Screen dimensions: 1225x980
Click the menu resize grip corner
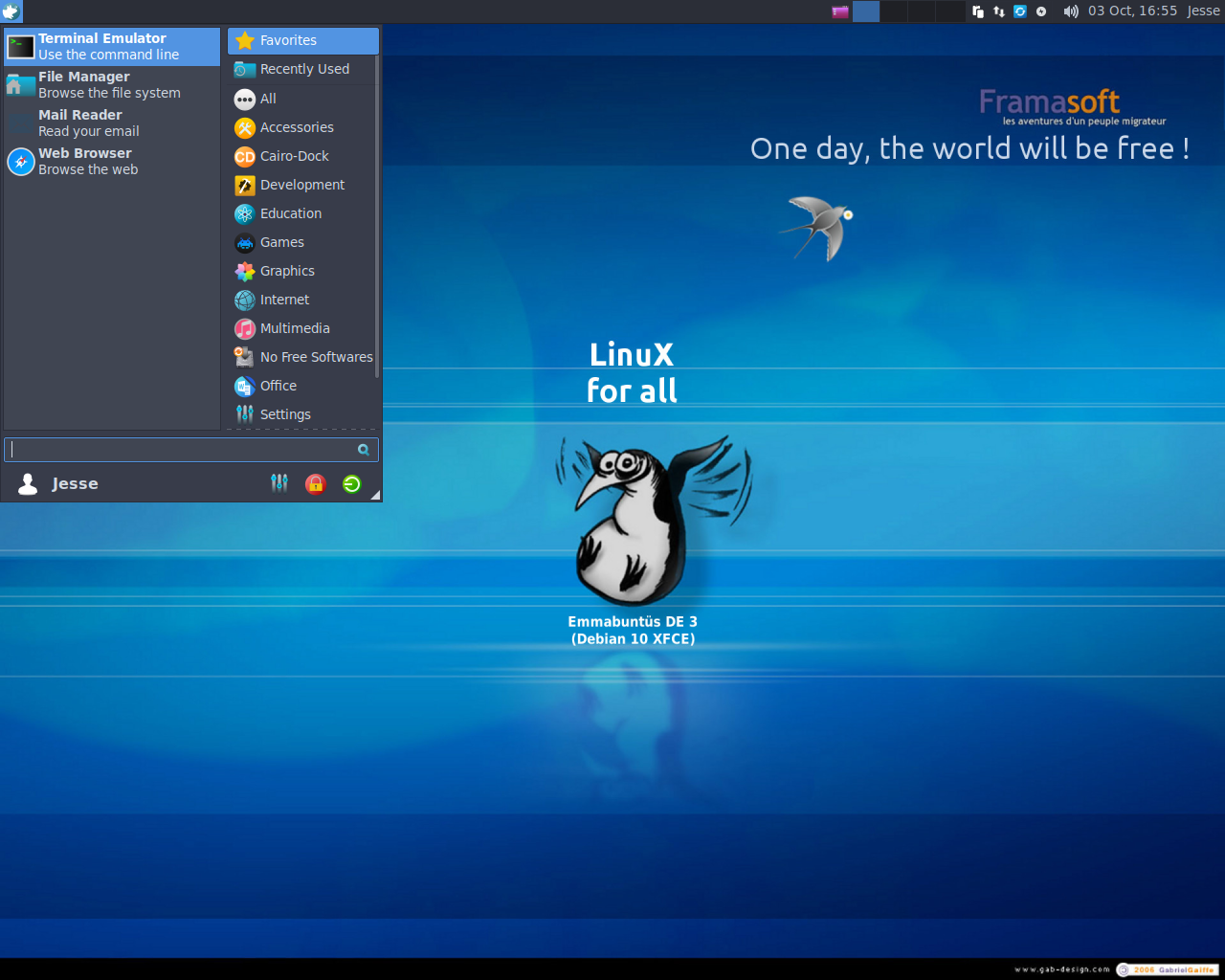375,495
